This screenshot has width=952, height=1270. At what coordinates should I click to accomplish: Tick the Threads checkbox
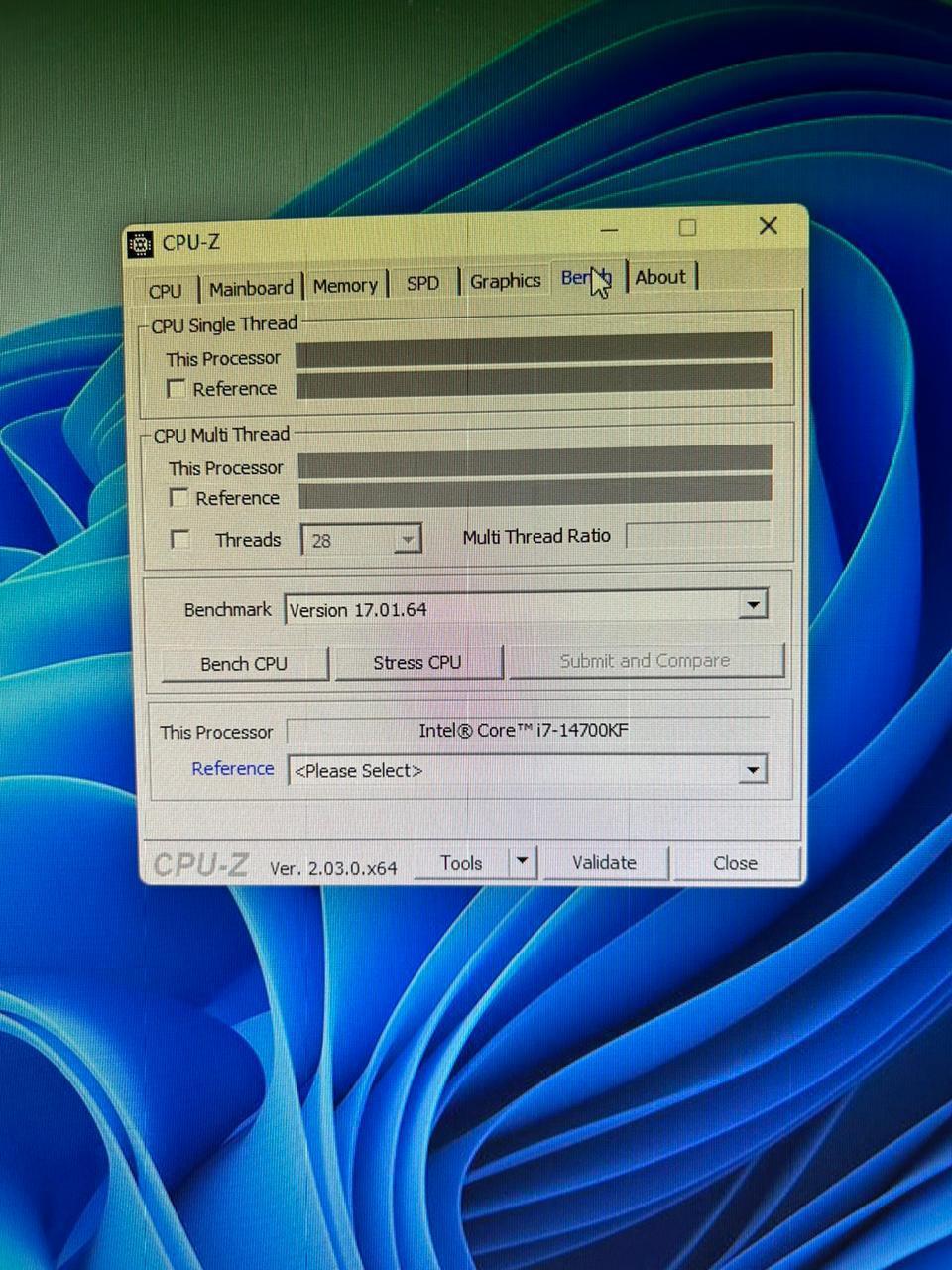[x=180, y=540]
